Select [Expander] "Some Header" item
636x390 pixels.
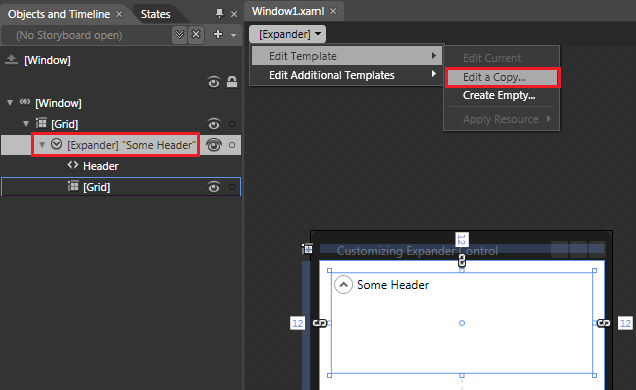pyautogui.click(x=131, y=145)
